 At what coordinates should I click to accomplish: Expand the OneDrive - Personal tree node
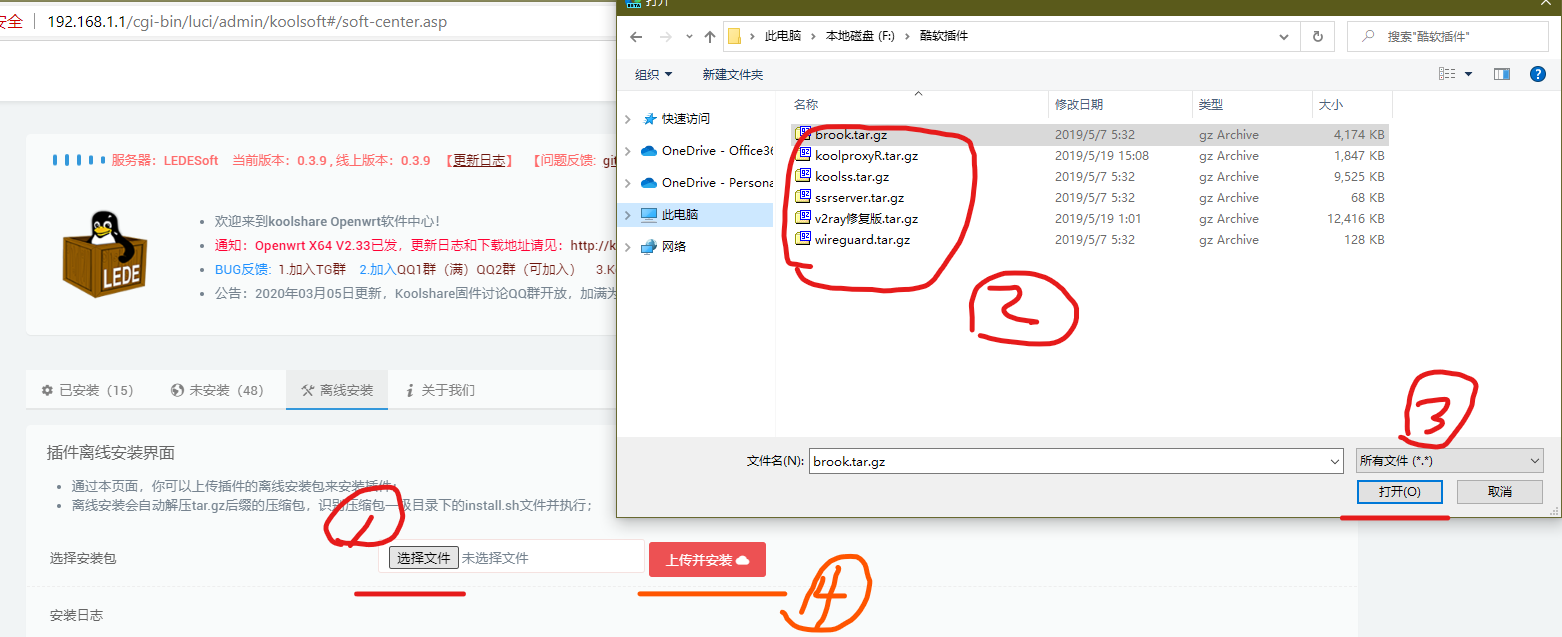pyautogui.click(x=628, y=182)
